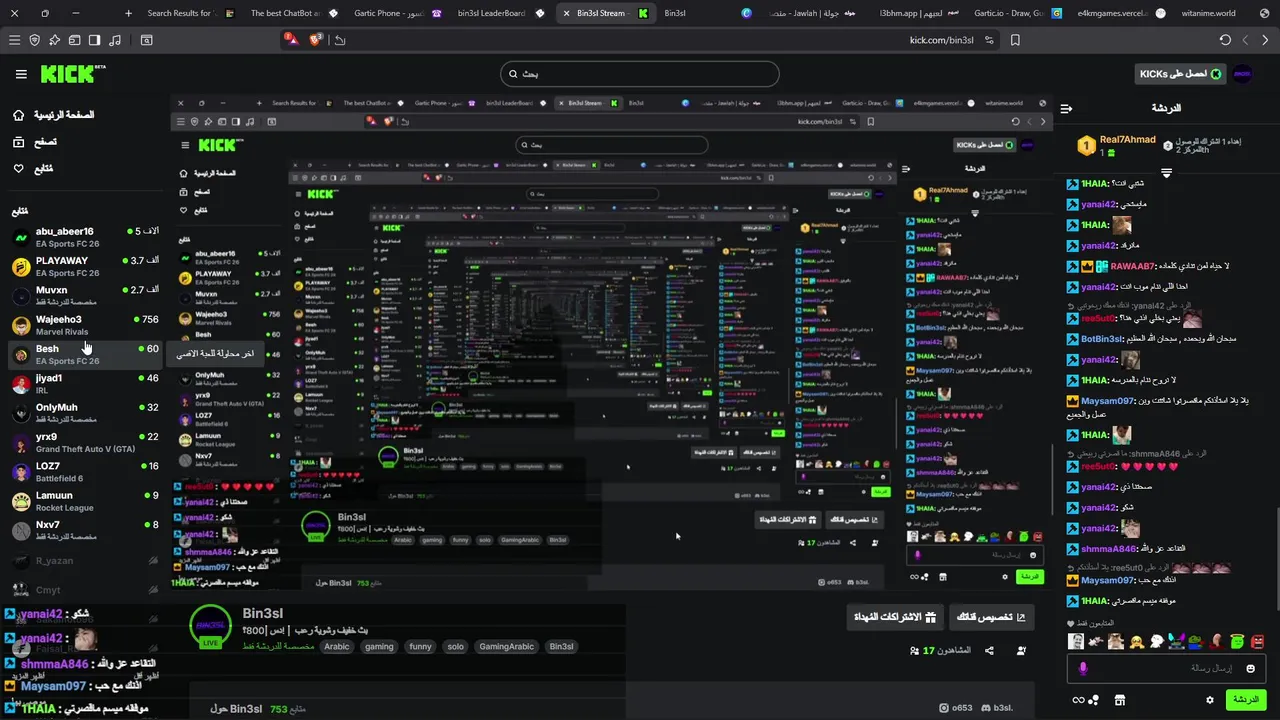Open Lamuun Rocket League channel
Screen dimensions: 1280x720
point(84,501)
